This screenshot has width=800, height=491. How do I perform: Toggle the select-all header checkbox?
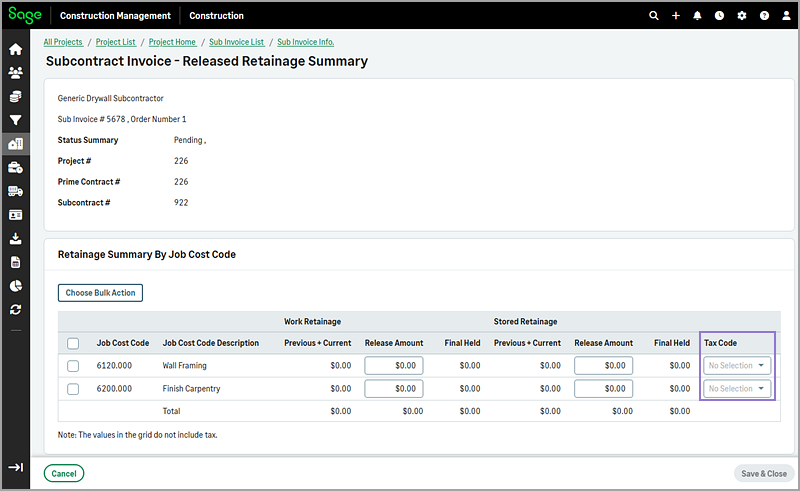(x=73, y=343)
